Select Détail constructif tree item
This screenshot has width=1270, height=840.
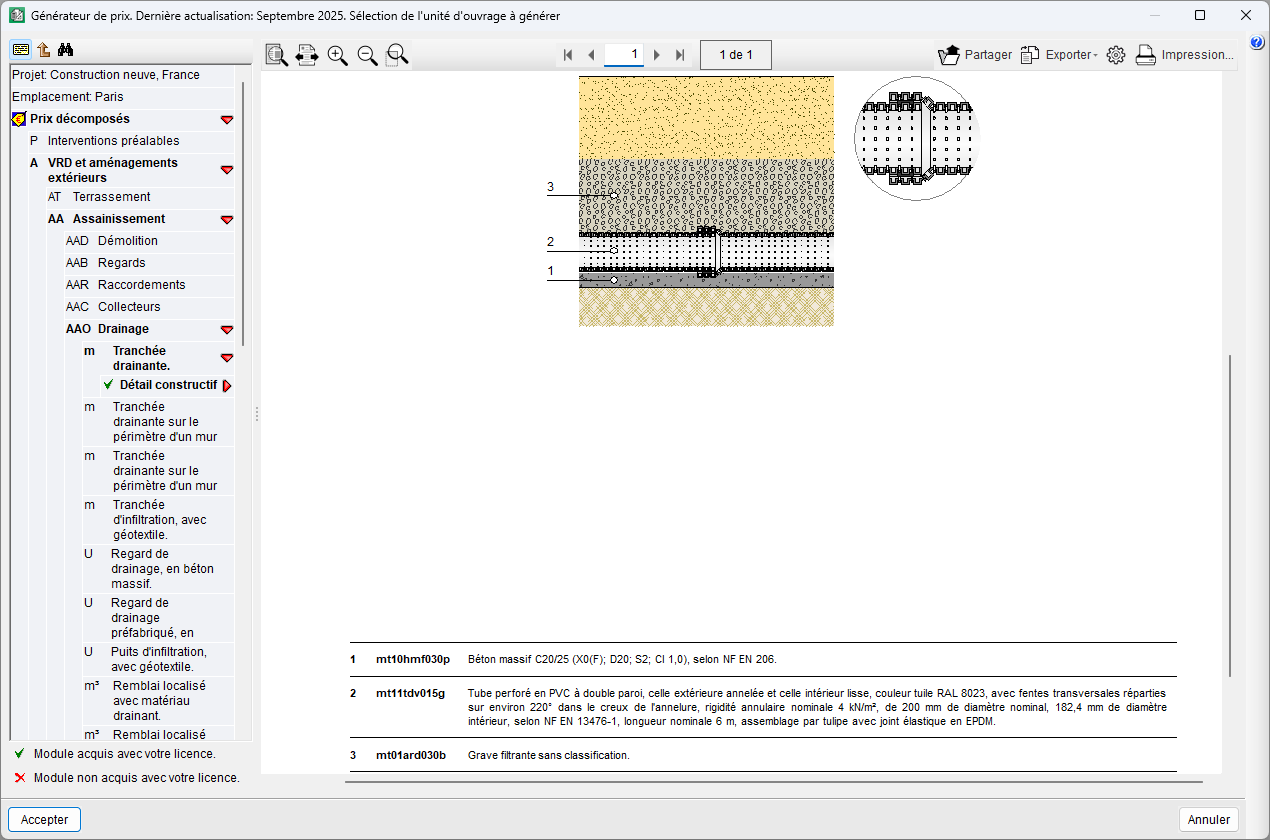pos(167,385)
